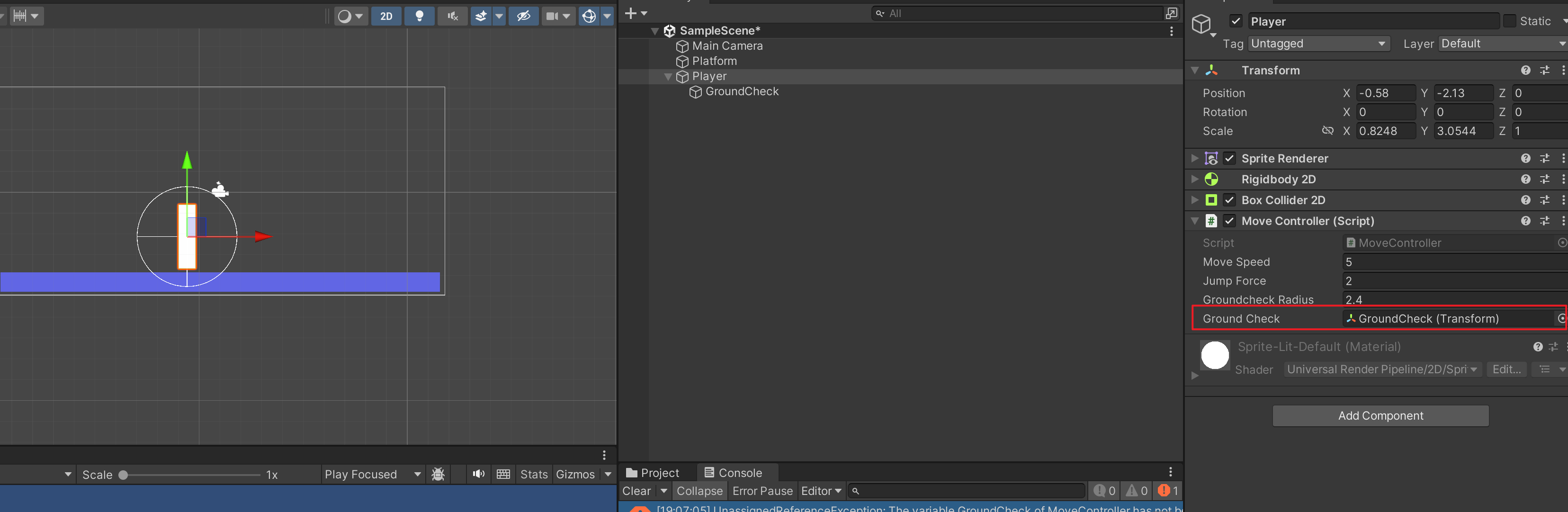
Task: Open the Play Focused dropdown
Action: (x=373, y=474)
